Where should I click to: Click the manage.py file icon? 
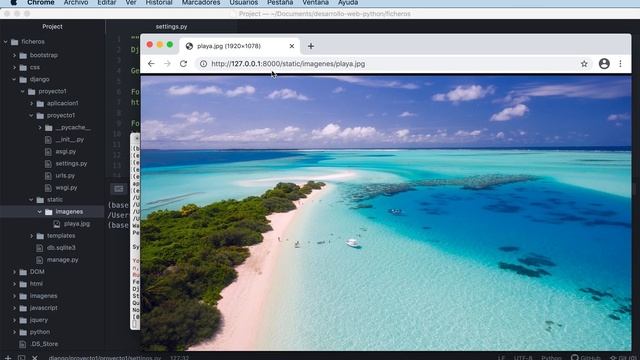[x=40, y=260]
